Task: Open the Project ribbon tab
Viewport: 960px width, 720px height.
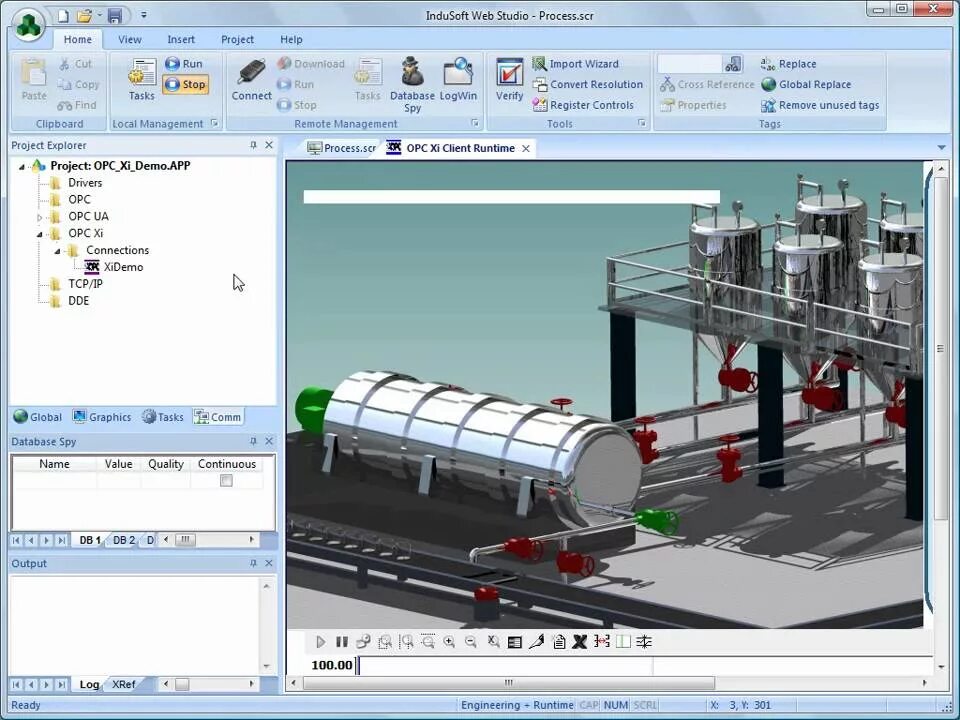Action: 238,39
